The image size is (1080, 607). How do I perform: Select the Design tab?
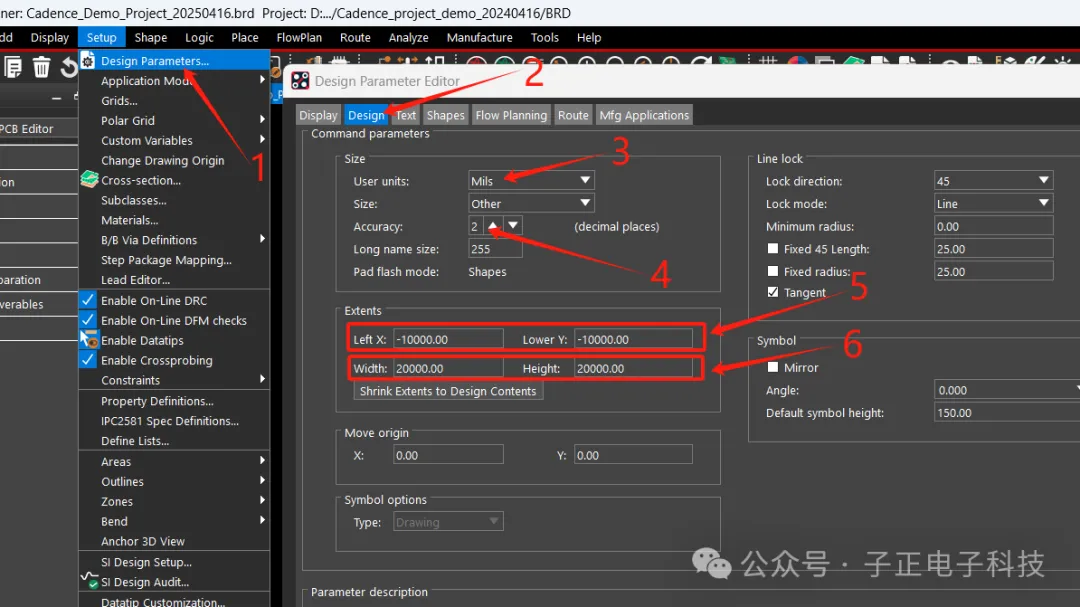tap(366, 115)
